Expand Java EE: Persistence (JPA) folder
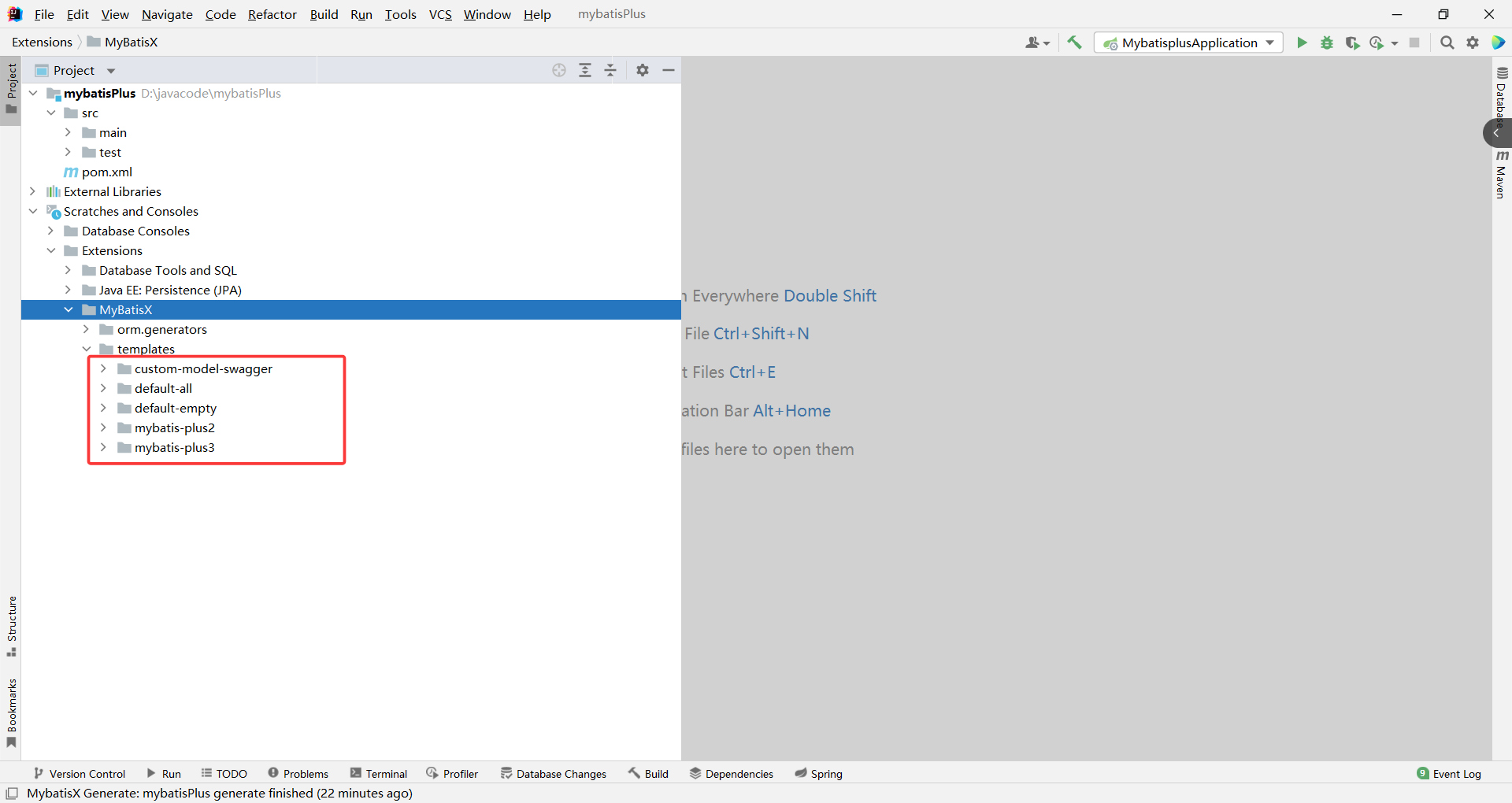This screenshot has height=803, width=1512. point(69,290)
